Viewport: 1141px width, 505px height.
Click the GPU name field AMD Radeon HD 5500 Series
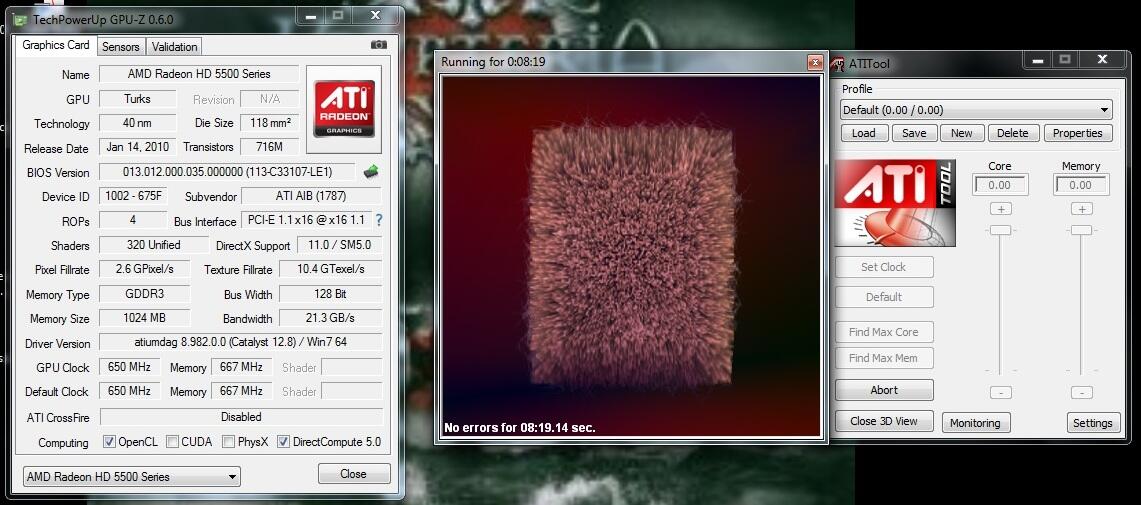[x=199, y=73]
